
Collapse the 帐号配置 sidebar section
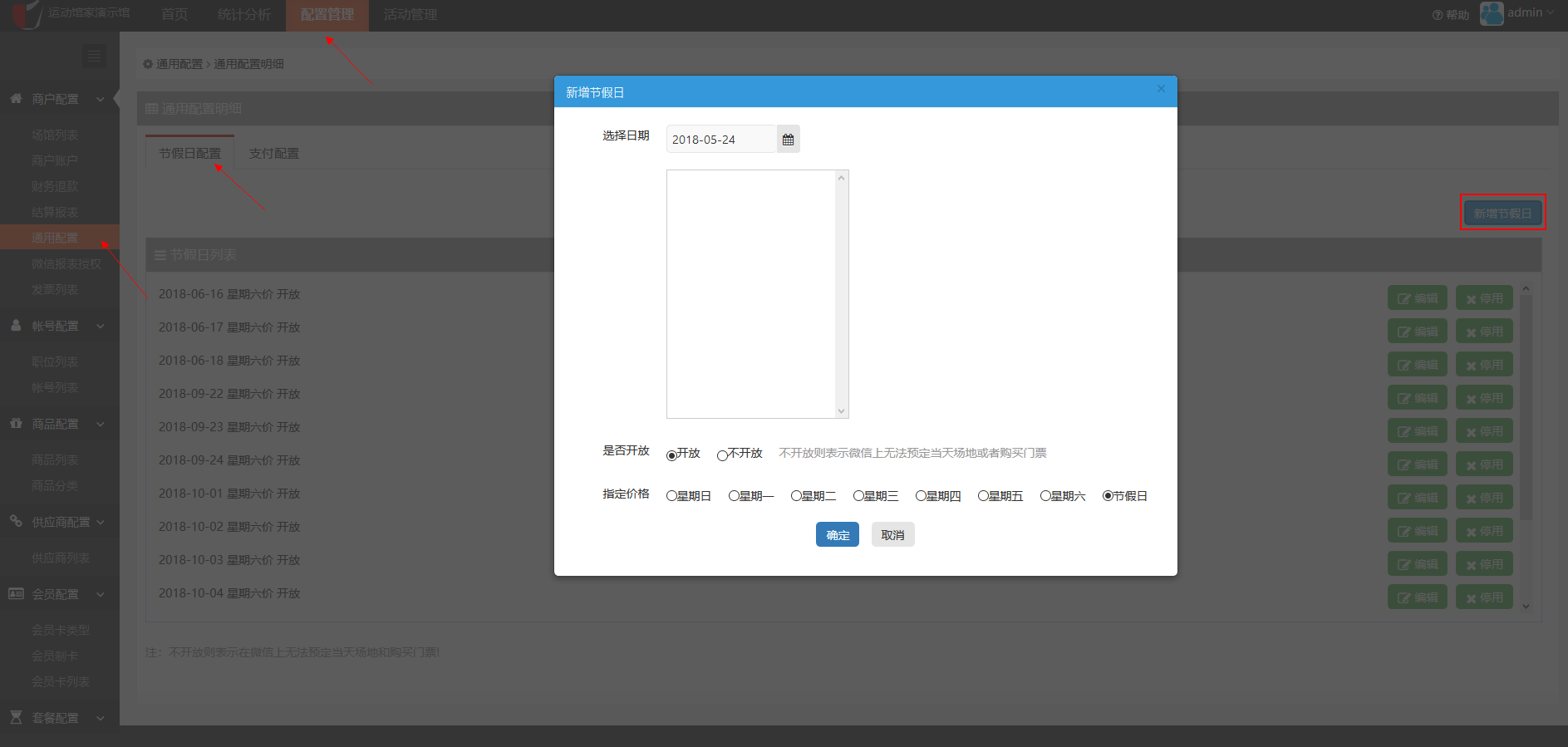101,327
